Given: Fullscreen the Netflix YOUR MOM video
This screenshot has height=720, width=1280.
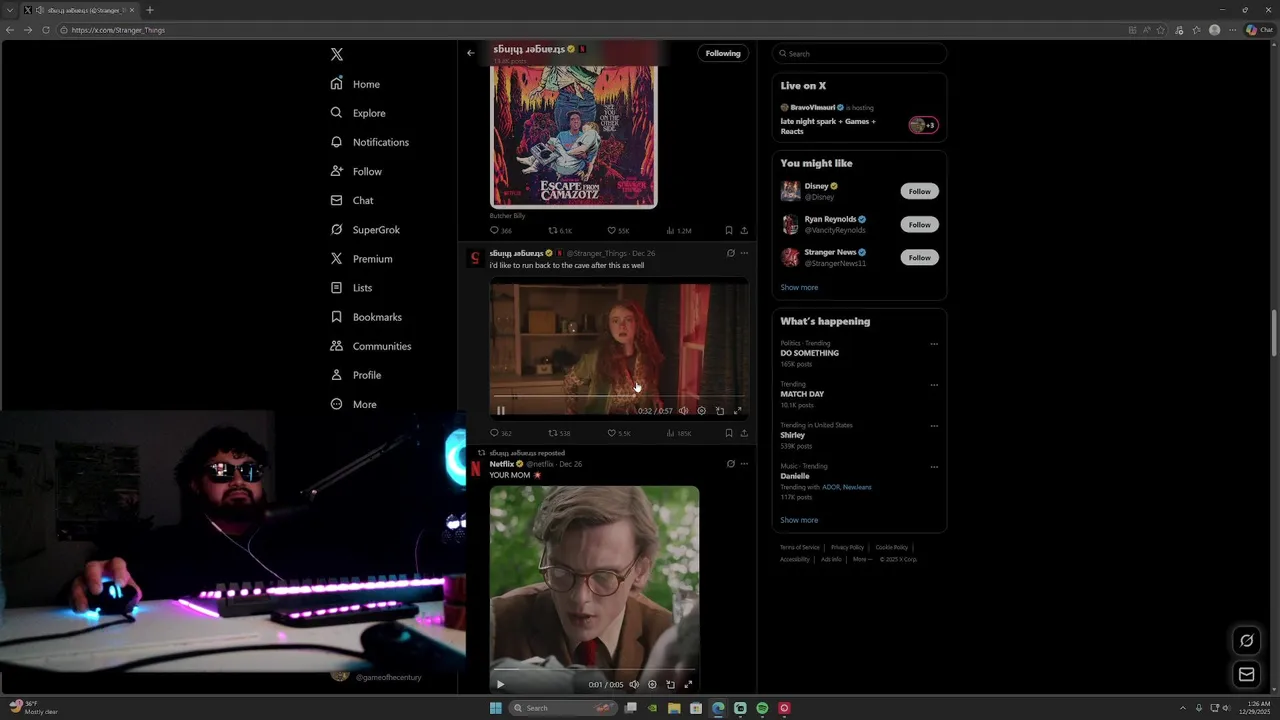Looking at the screenshot, I should pos(688,684).
